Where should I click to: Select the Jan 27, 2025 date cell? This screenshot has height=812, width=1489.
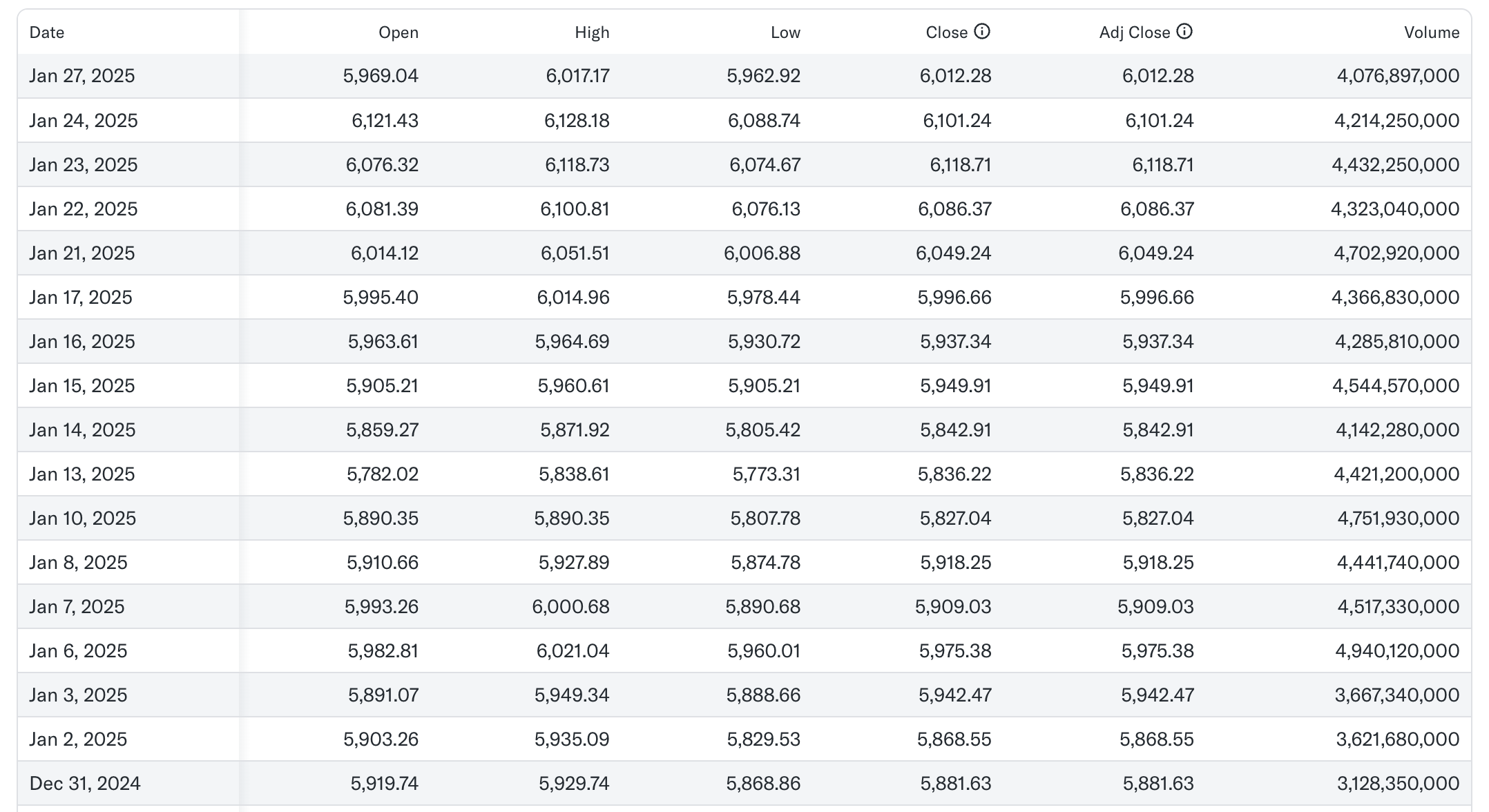[x=82, y=76]
